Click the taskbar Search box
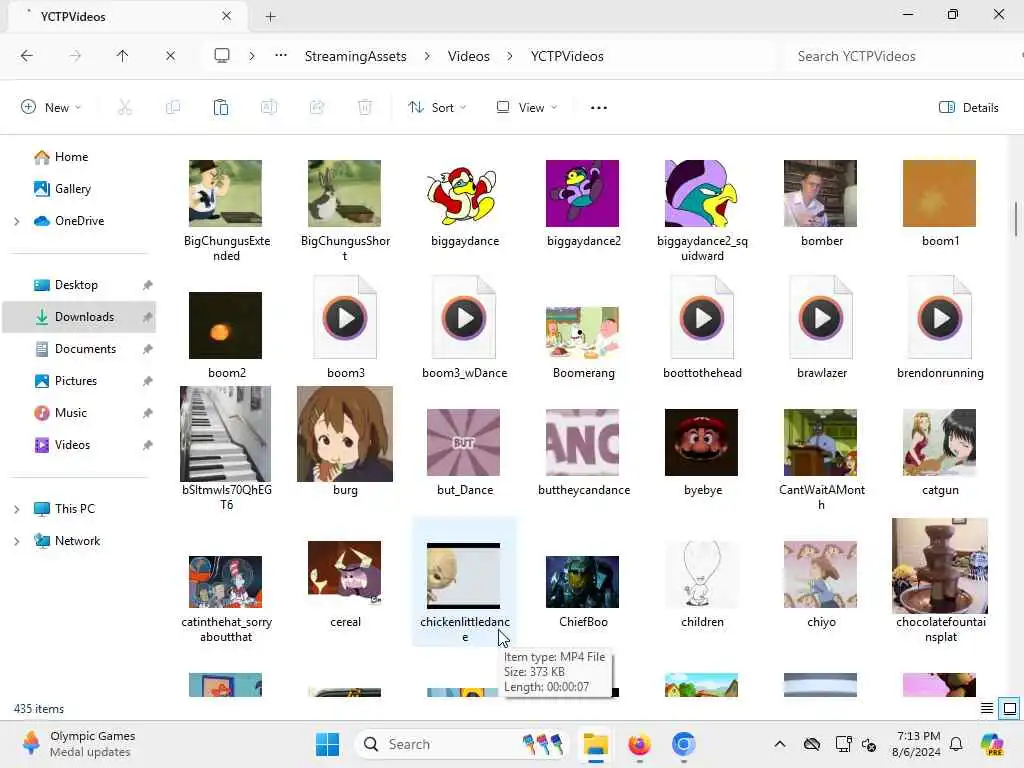This screenshot has width=1024, height=768. pyautogui.click(x=462, y=744)
